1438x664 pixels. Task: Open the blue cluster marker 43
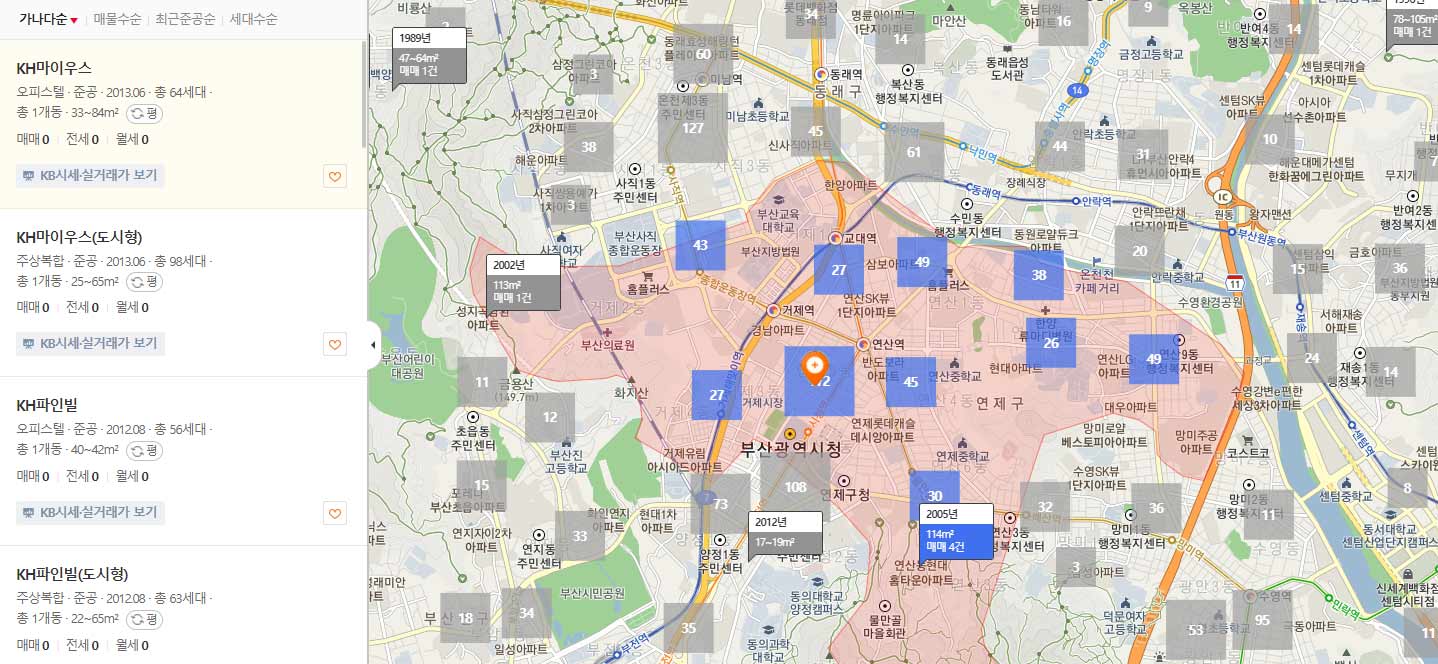pos(700,245)
